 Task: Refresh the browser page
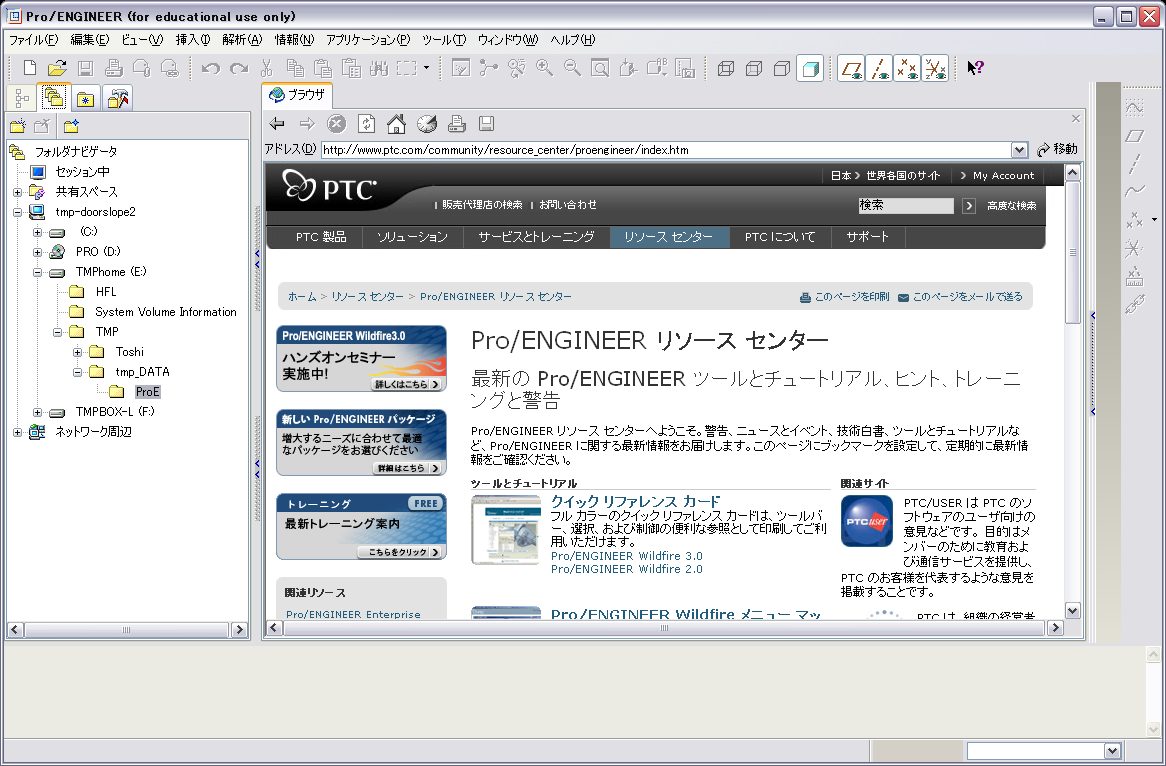pyautogui.click(x=367, y=124)
